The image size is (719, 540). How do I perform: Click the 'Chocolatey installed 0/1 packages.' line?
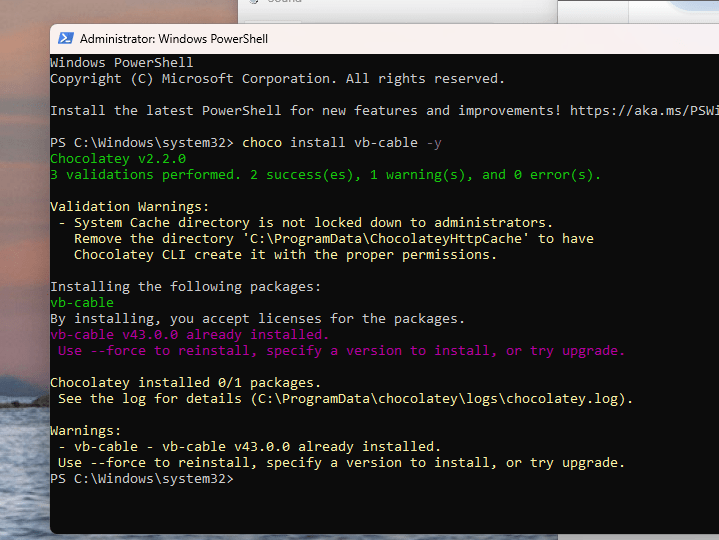point(185,383)
